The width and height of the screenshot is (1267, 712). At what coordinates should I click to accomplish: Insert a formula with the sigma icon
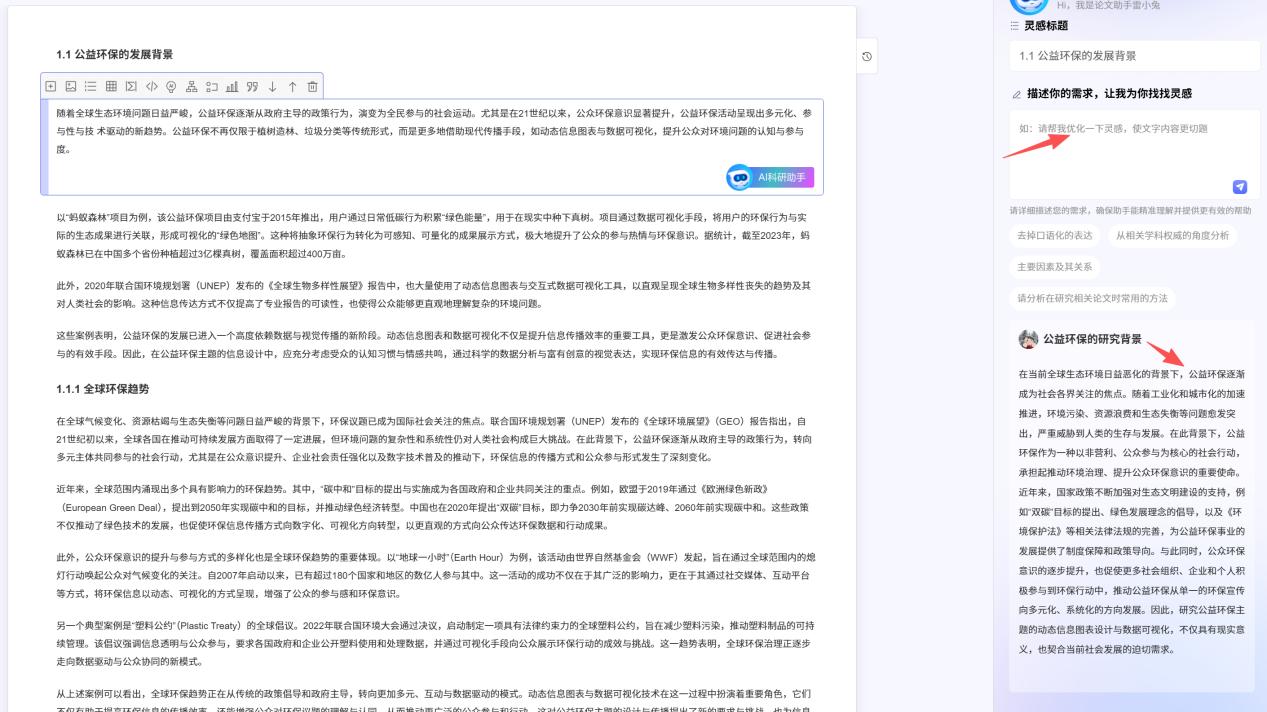click(131, 87)
